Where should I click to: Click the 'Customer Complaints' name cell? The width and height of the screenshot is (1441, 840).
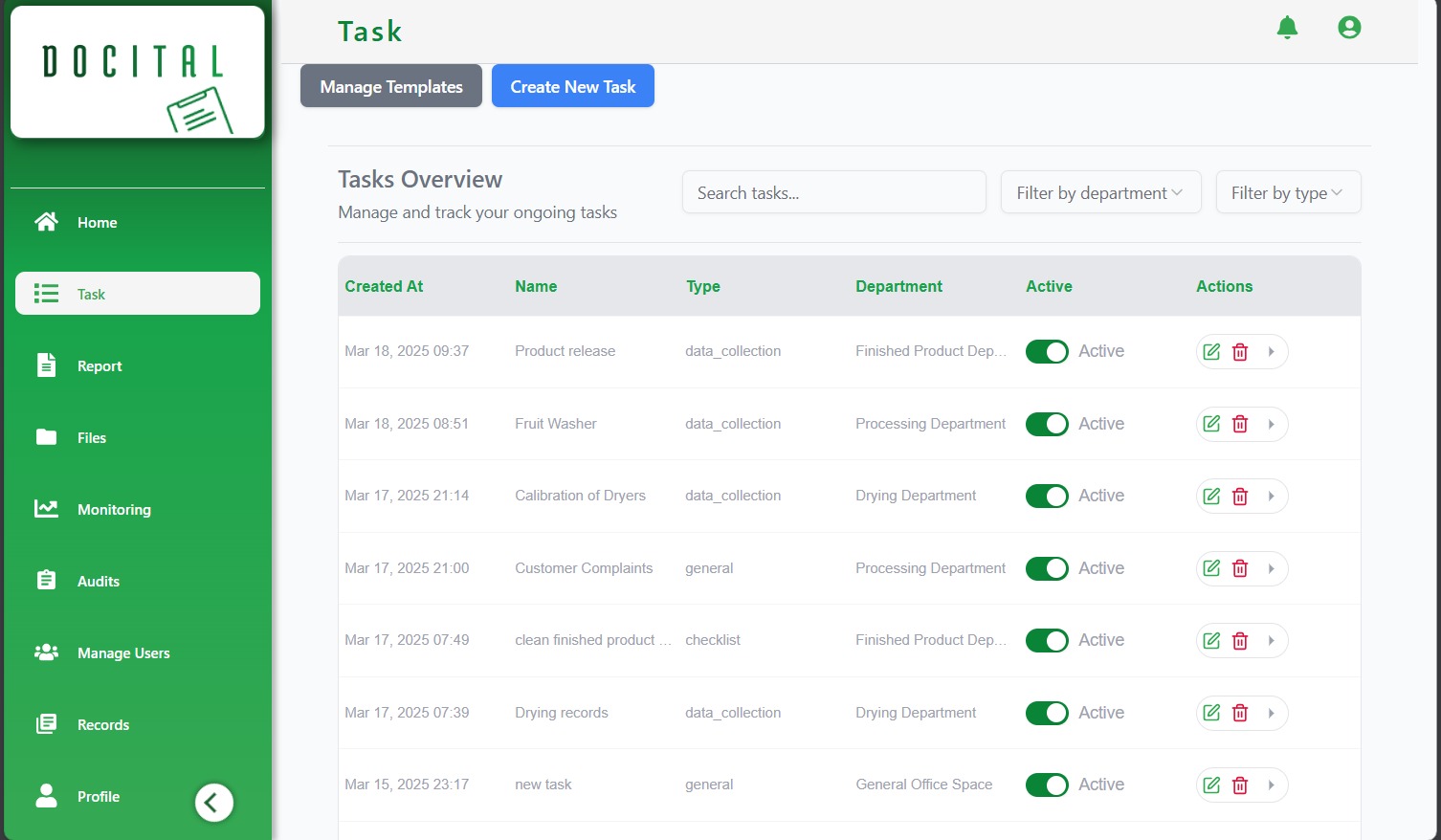584,568
